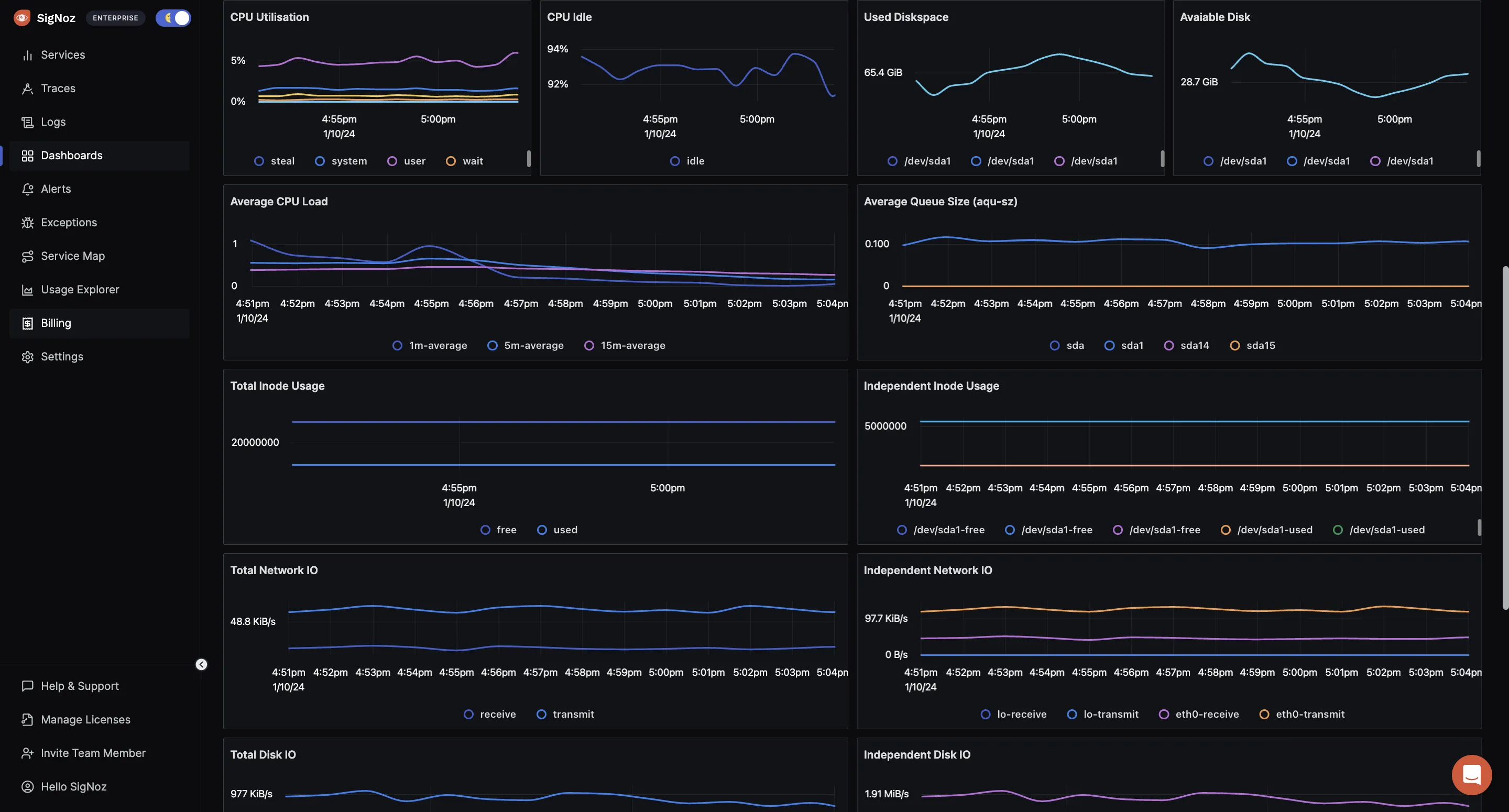Click the 48.8 KiB/s axis value
The height and width of the screenshot is (812, 1509).
253,622
